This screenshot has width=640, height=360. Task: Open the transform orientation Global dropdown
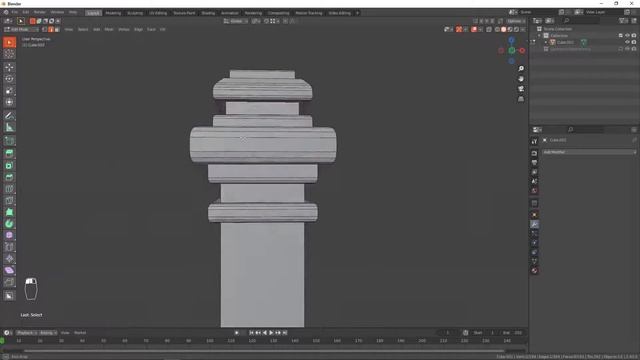(x=236, y=21)
